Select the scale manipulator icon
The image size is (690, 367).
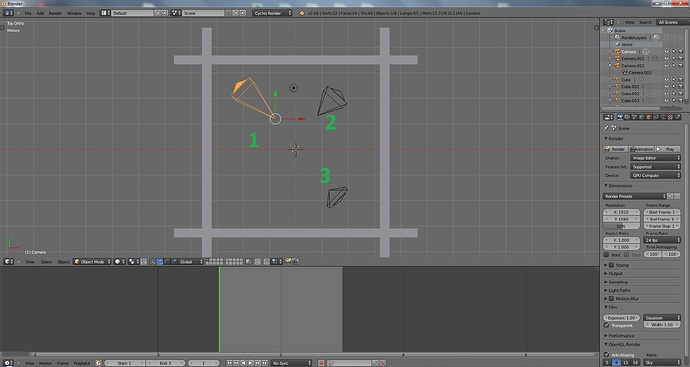click(x=173, y=261)
